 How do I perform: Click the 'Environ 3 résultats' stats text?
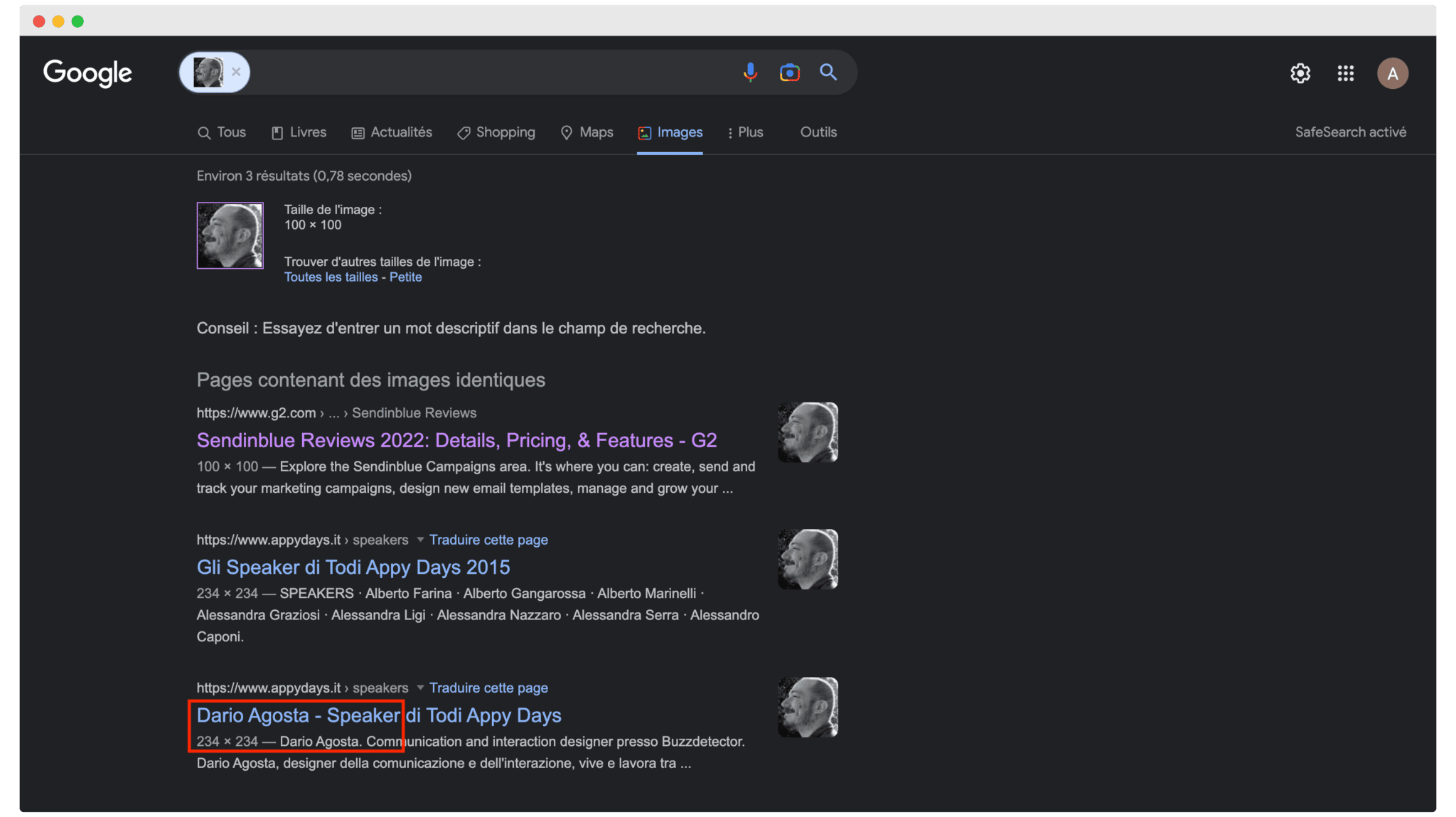tap(304, 176)
